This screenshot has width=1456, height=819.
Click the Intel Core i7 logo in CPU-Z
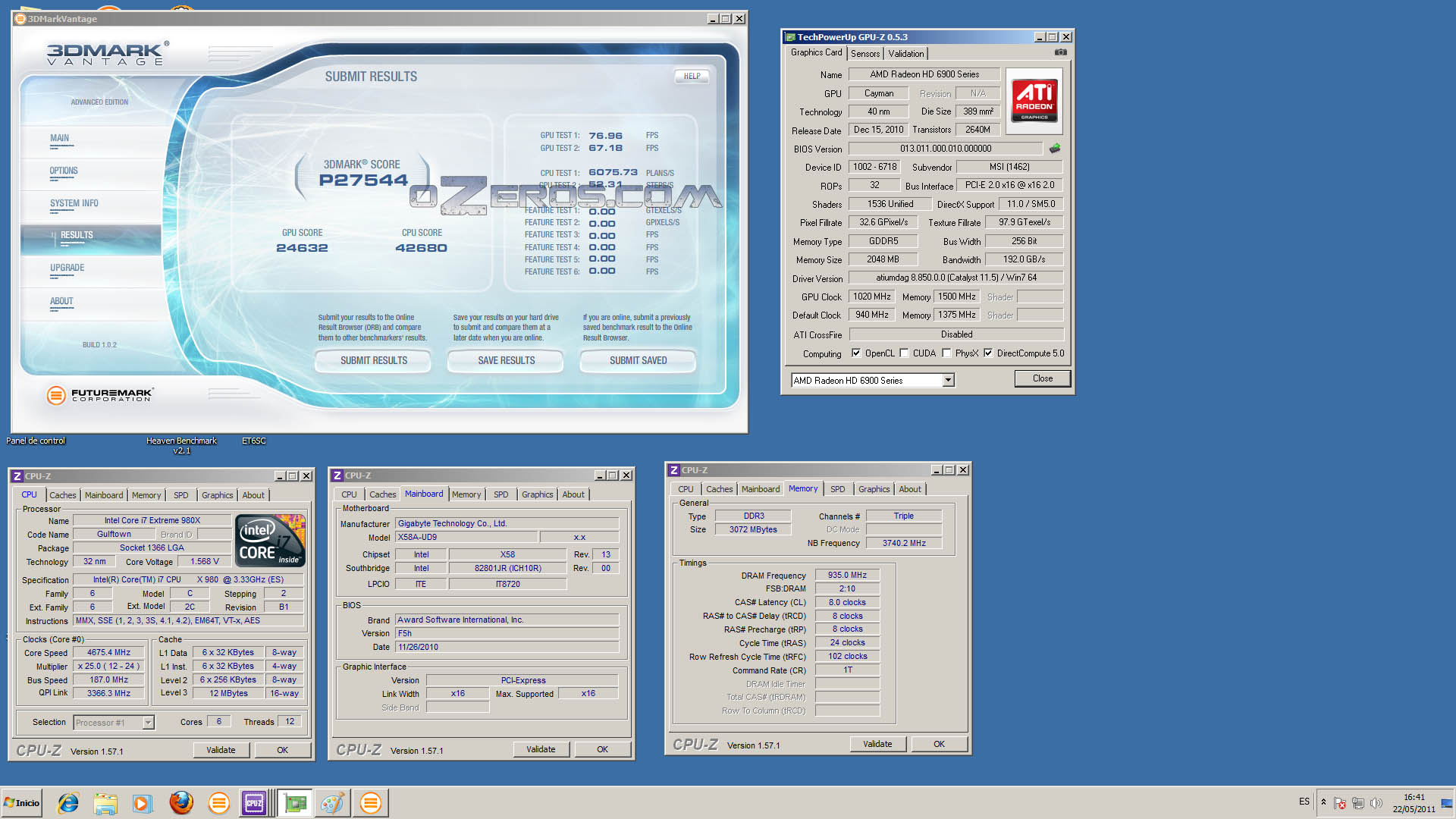271,541
